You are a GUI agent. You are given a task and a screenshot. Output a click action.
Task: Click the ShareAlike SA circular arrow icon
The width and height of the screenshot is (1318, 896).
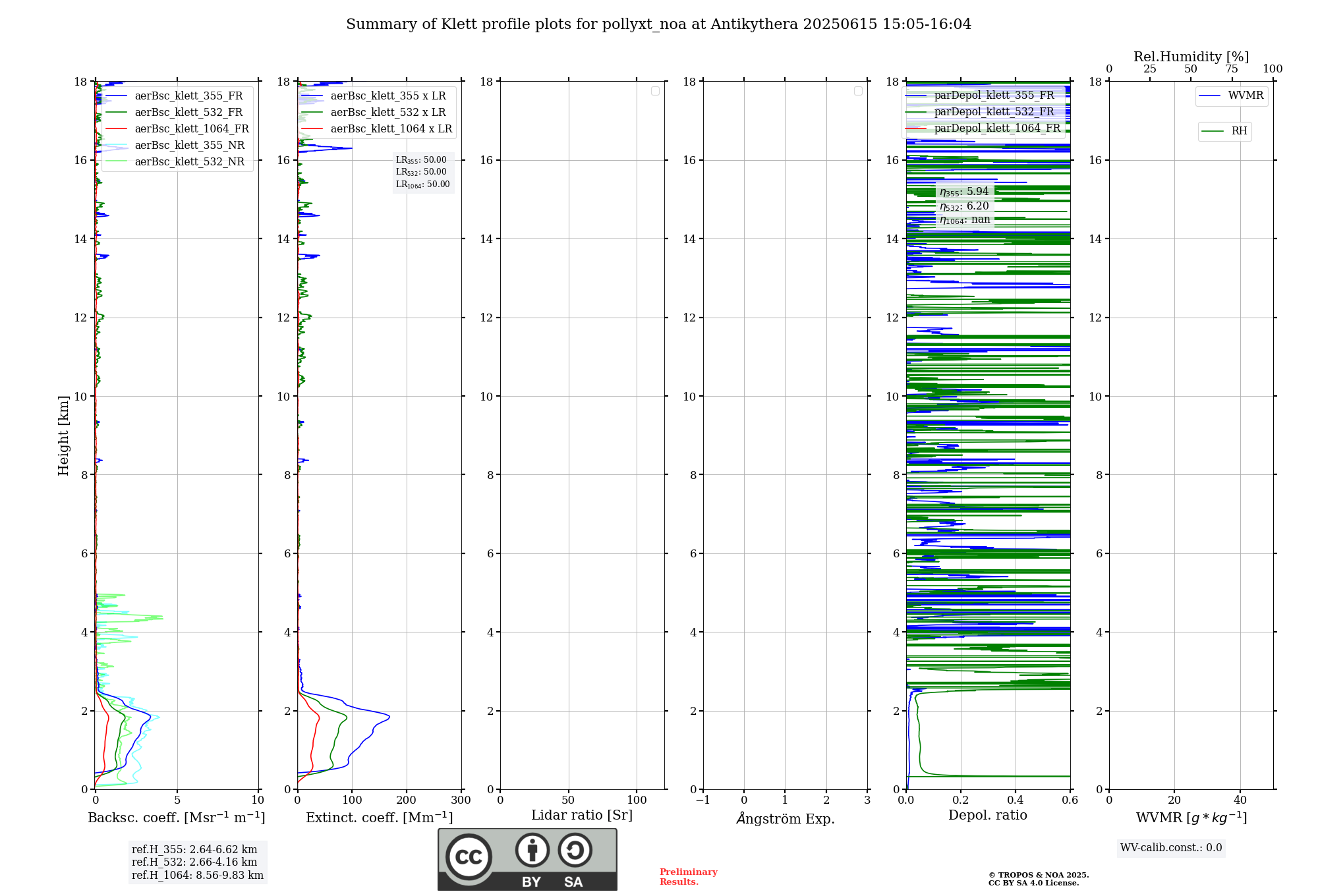[575, 850]
